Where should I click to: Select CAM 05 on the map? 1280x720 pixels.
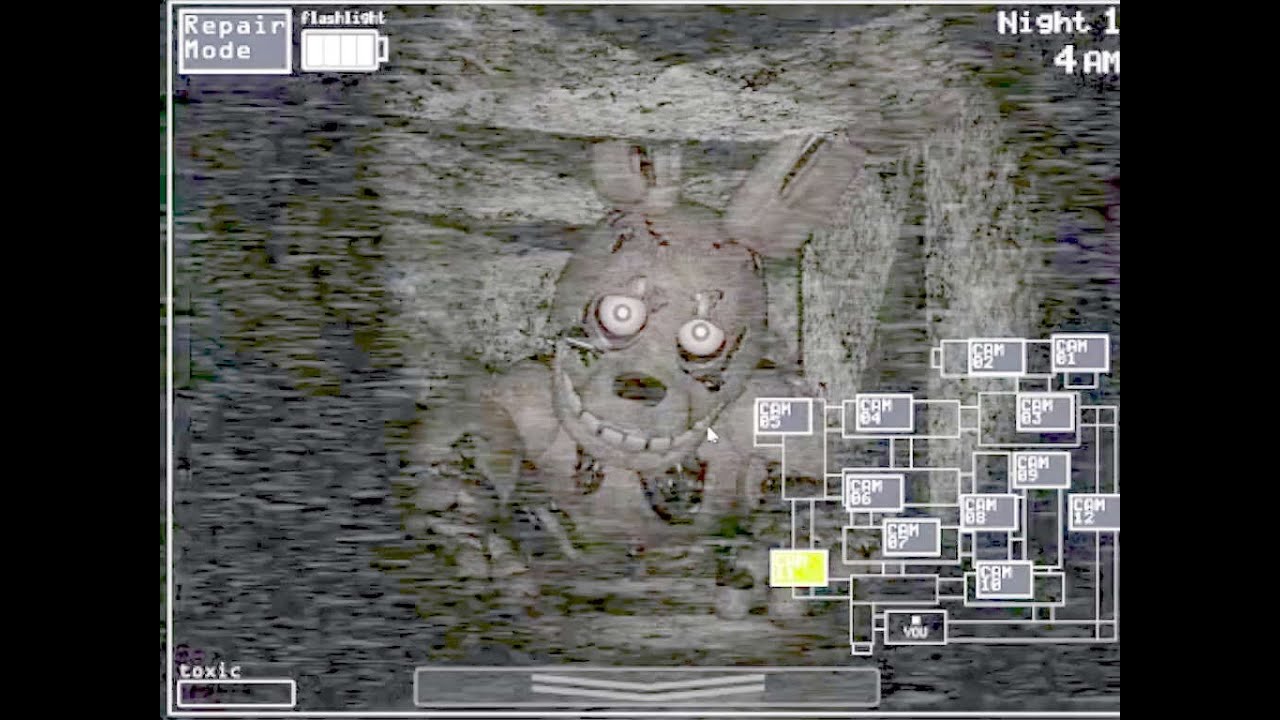coord(784,416)
